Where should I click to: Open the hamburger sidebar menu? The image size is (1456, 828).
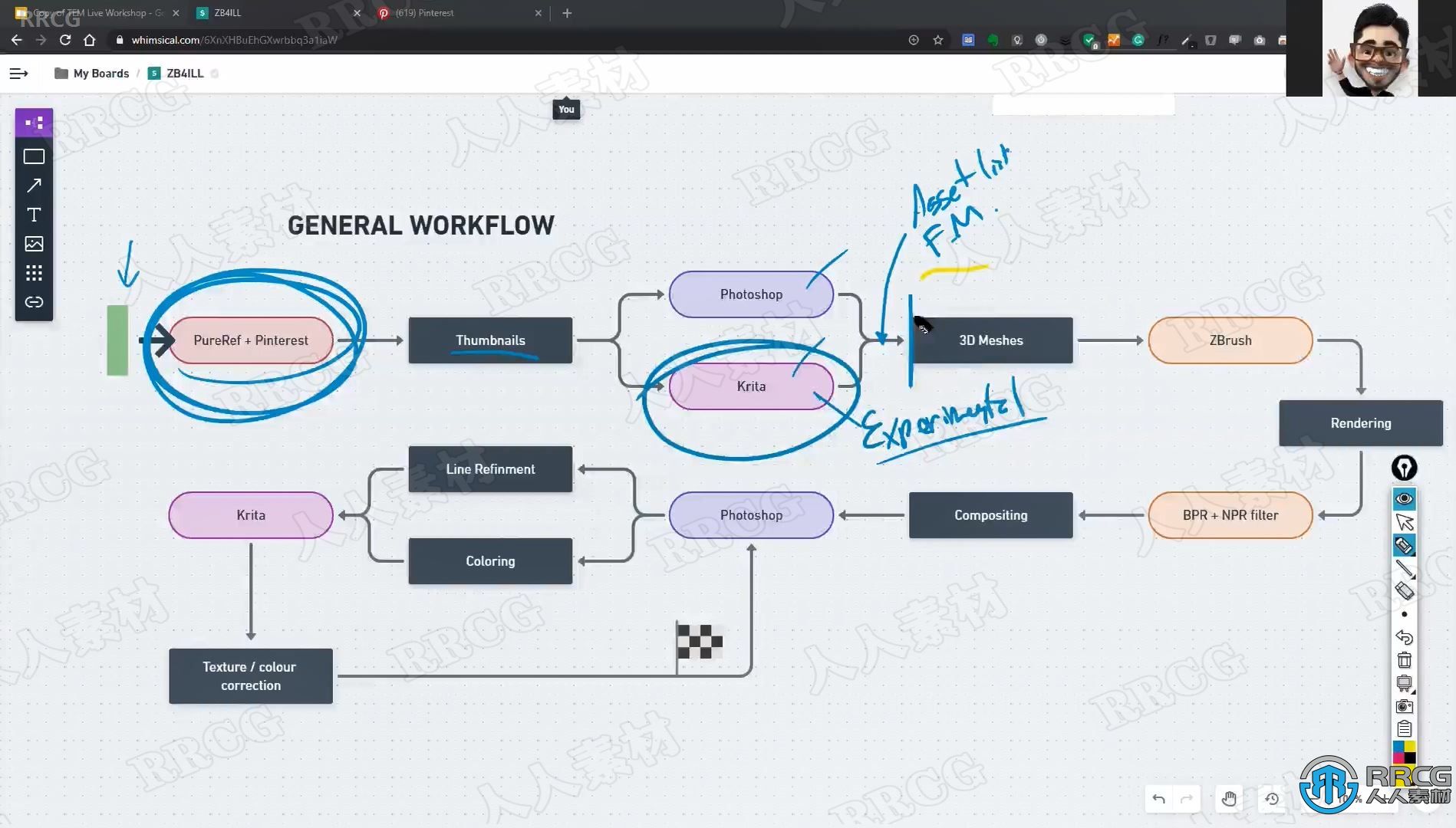point(18,74)
